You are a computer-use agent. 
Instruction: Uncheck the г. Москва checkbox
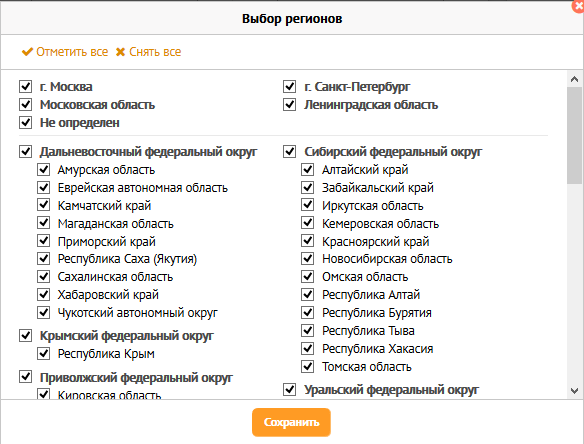click(x=25, y=86)
